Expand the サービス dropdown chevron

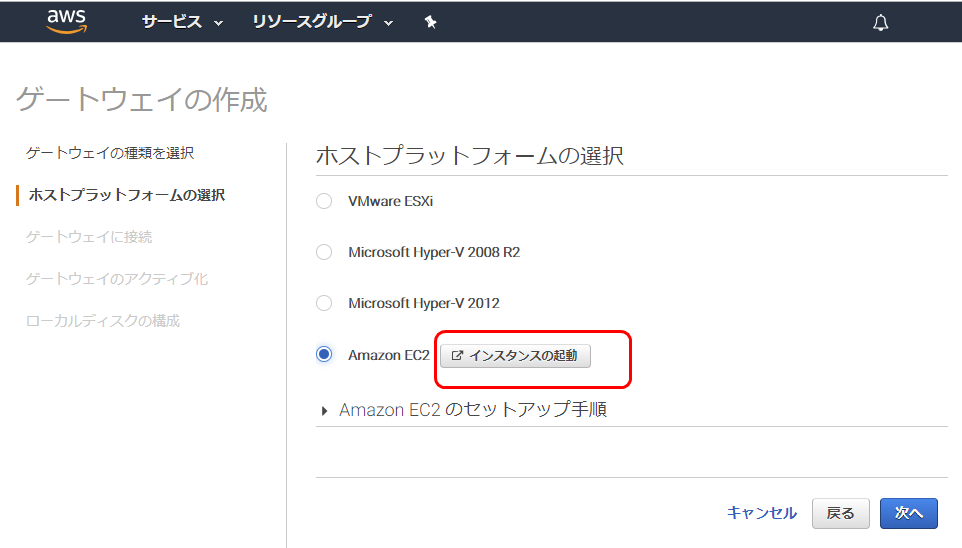(x=218, y=23)
